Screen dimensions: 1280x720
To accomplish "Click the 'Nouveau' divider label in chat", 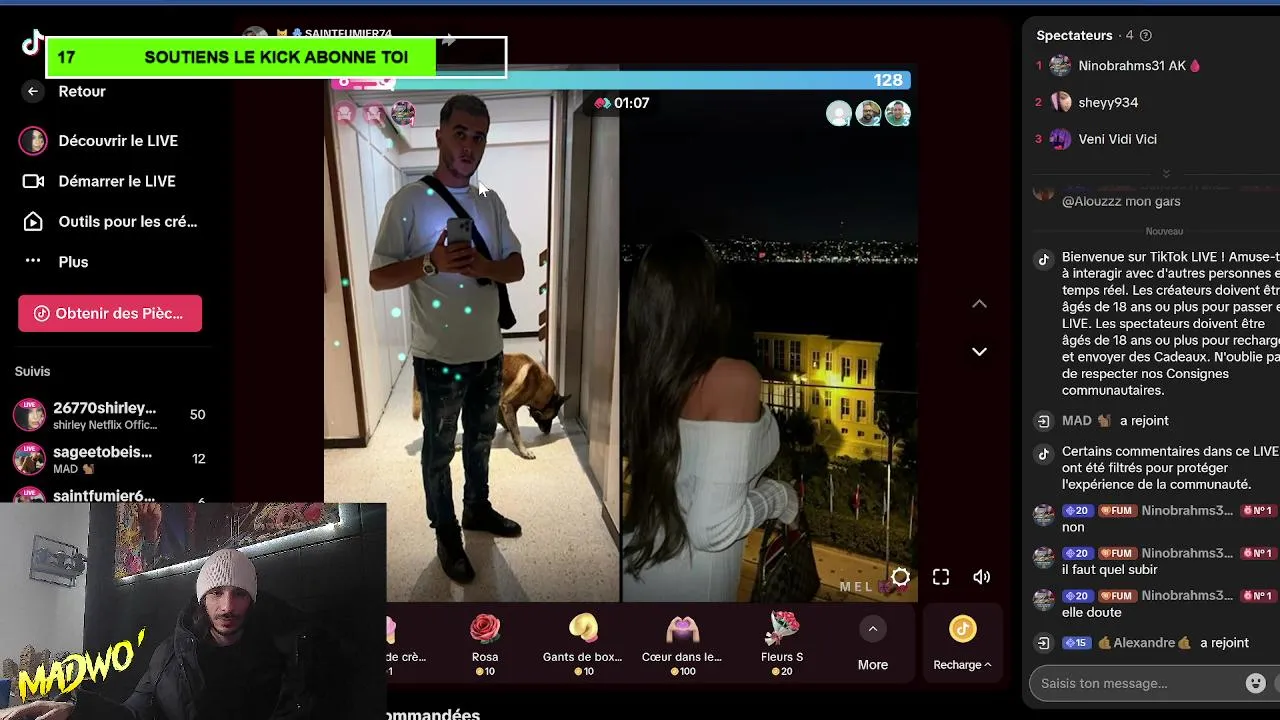I will 1164,231.
